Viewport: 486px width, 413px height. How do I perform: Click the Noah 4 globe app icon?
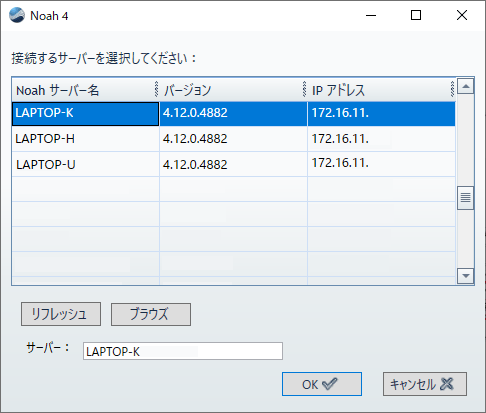click(17, 15)
